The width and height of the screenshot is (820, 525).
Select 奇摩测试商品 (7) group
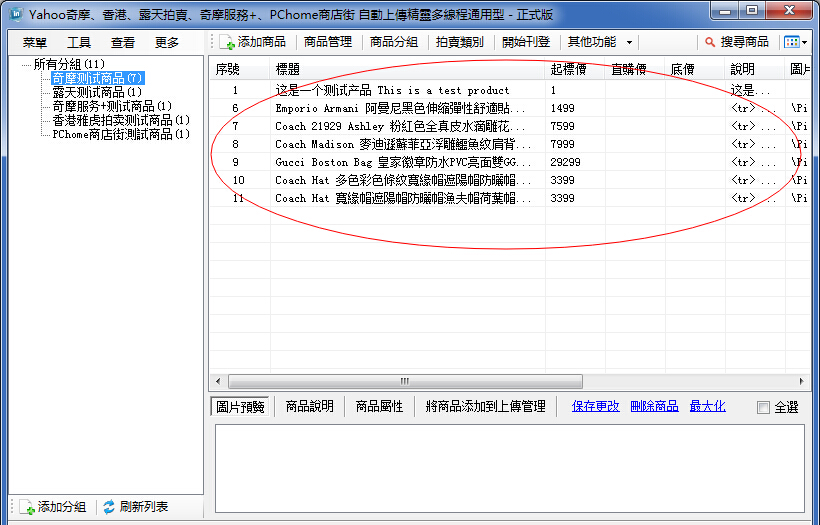point(97,78)
